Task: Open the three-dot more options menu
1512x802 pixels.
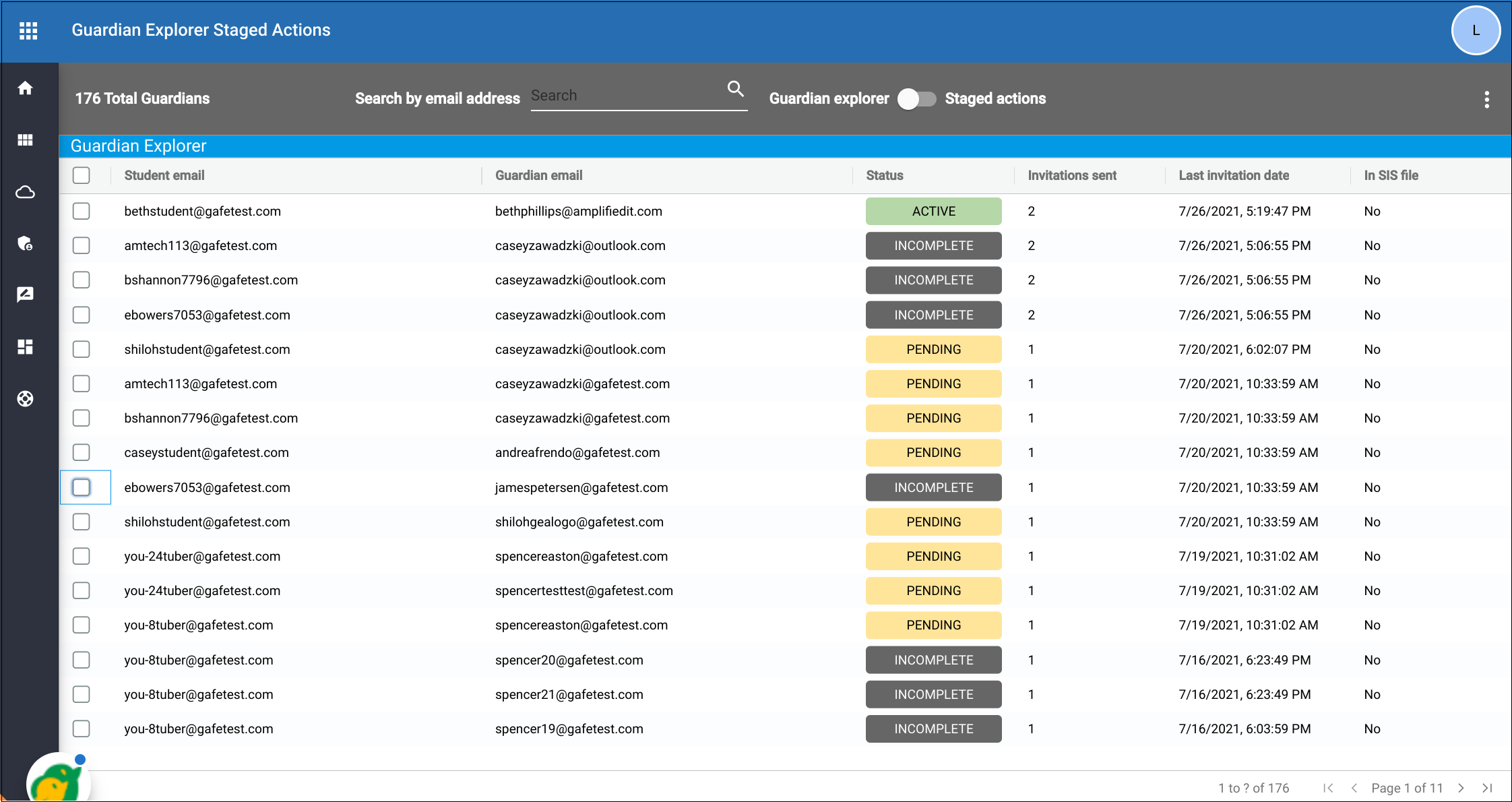Action: (1486, 100)
